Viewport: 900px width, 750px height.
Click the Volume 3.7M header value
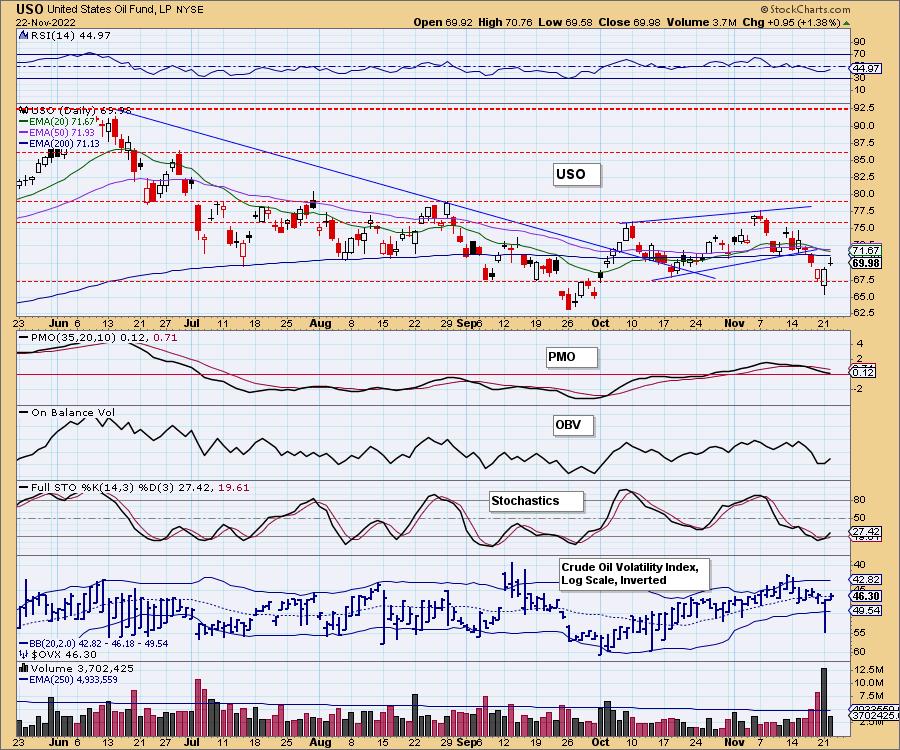(701, 22)
